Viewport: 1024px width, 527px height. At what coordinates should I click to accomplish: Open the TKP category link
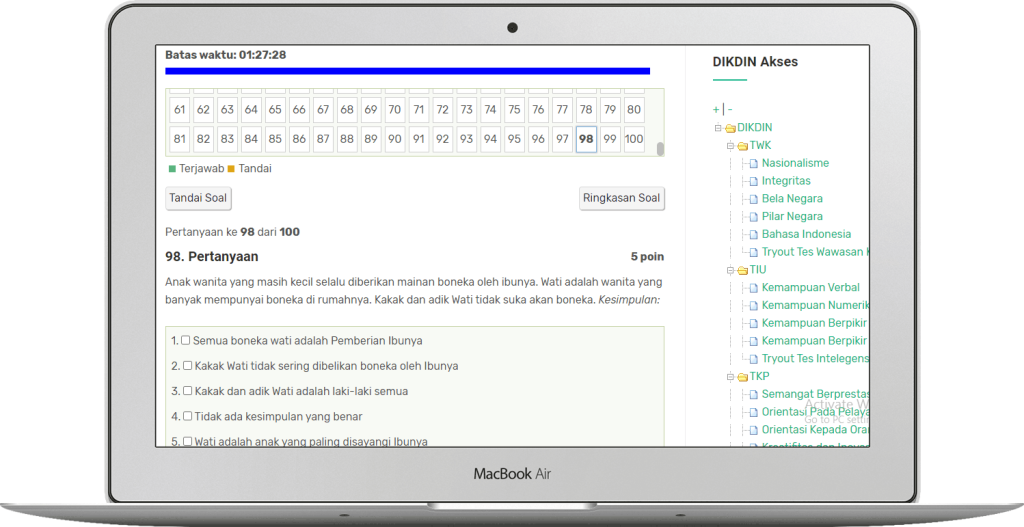click(x=759, y=376)
